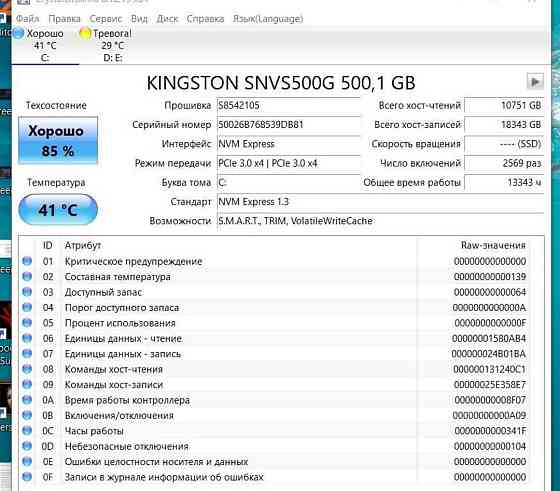Click status icon for attribute 0E
560x491 pixels.
(27, 461)
